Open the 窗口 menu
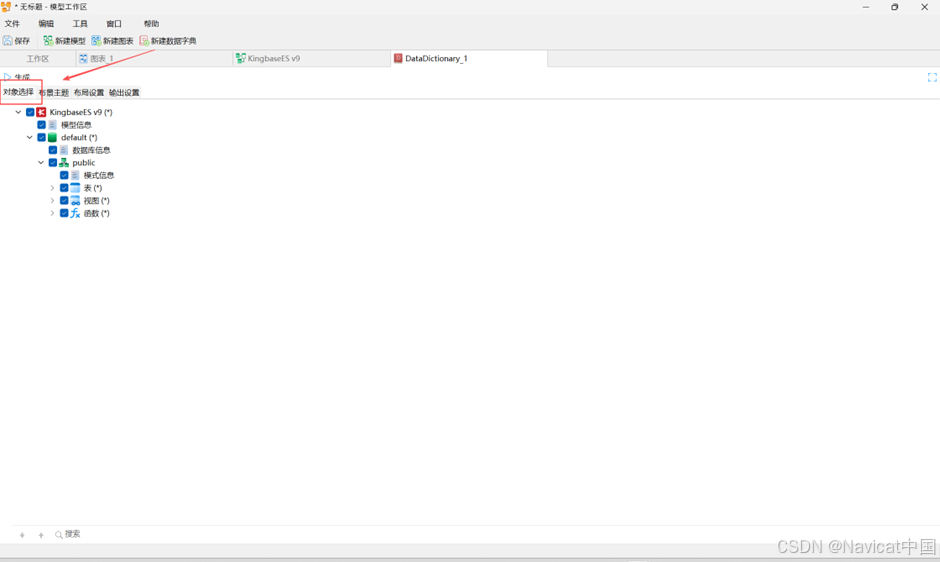 point(114,24)
